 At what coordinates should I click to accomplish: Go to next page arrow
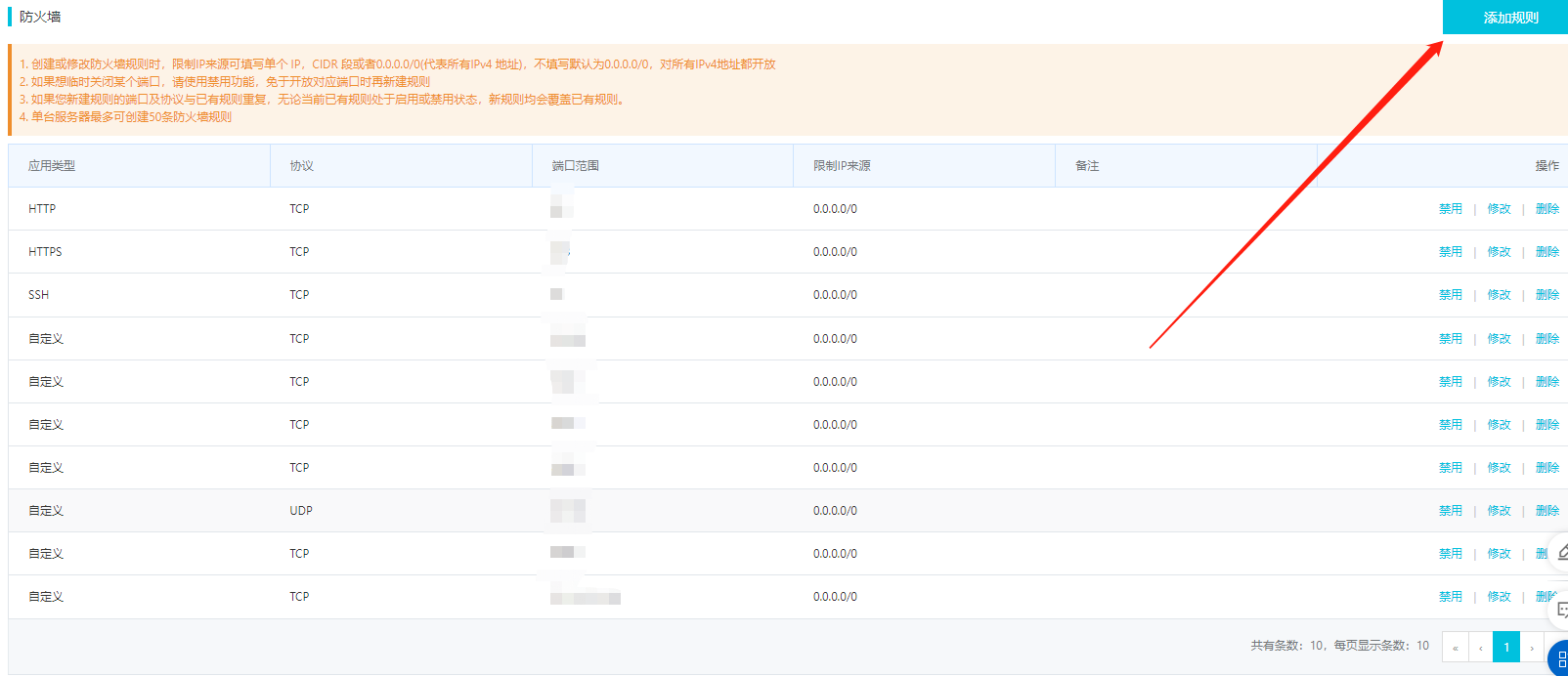(x=1532, y=647)
